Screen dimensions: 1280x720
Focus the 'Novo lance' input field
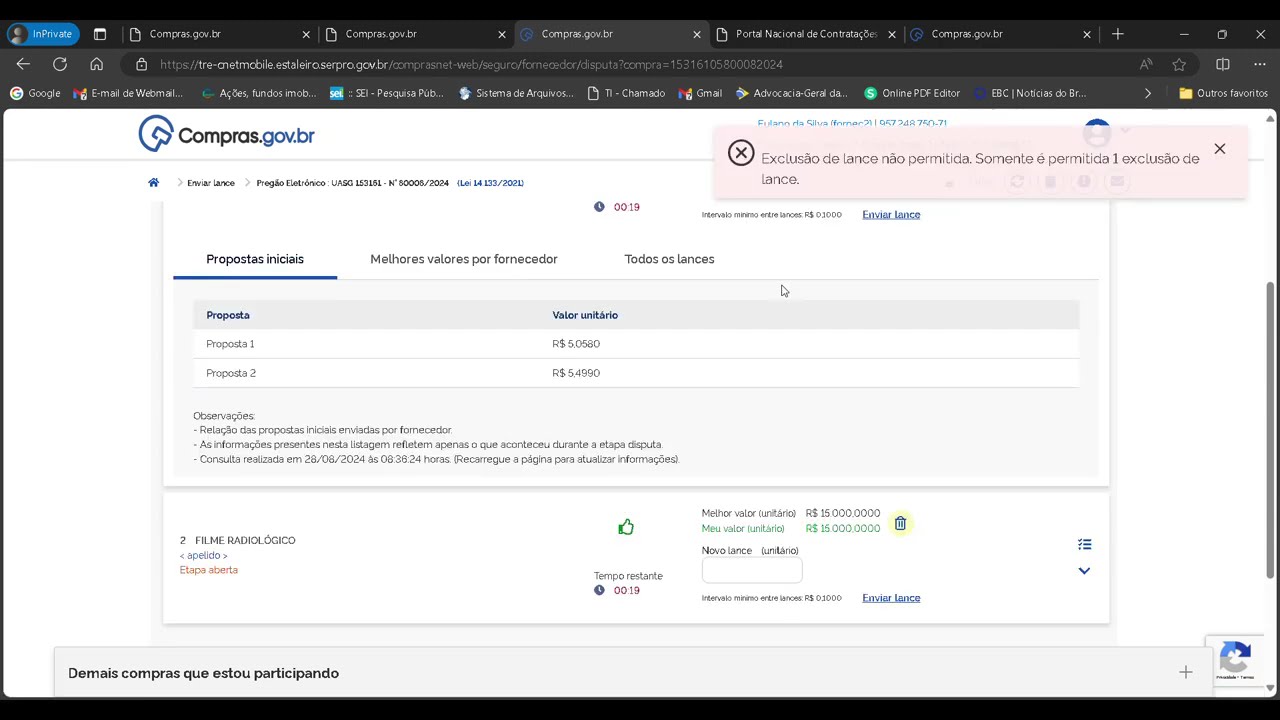(752, 570)
